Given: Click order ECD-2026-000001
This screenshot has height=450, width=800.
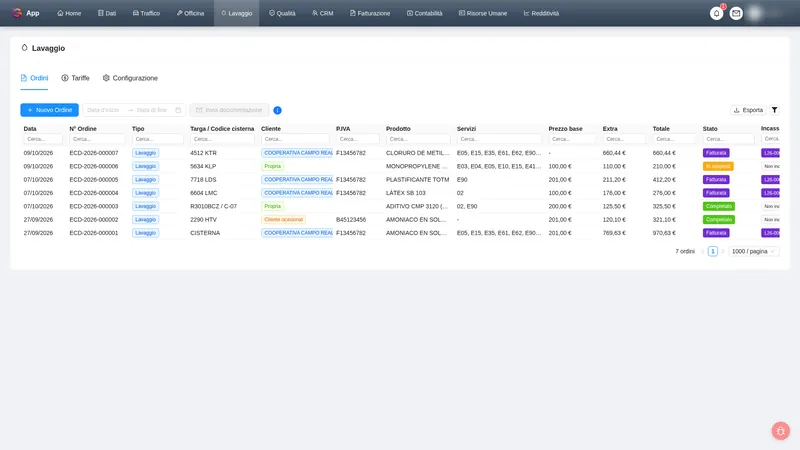Looking at the screenshot, I should (x=94, y=233).
